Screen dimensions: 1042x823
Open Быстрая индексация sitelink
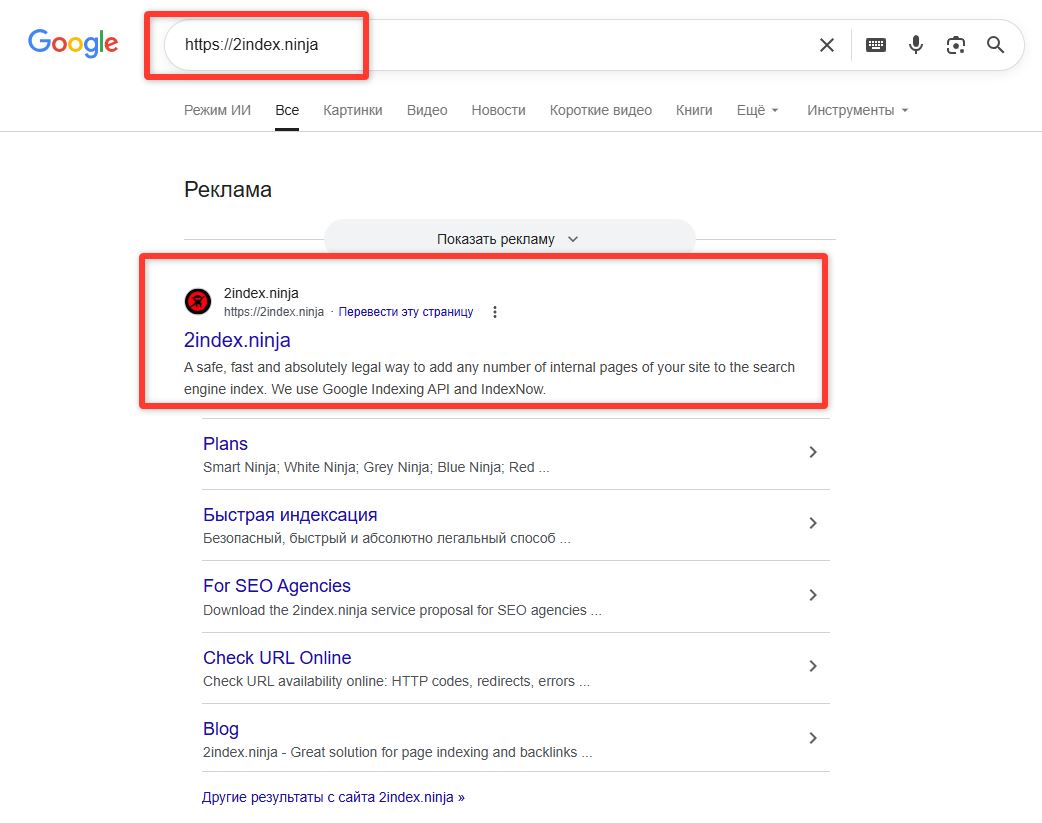coord(290,515)
